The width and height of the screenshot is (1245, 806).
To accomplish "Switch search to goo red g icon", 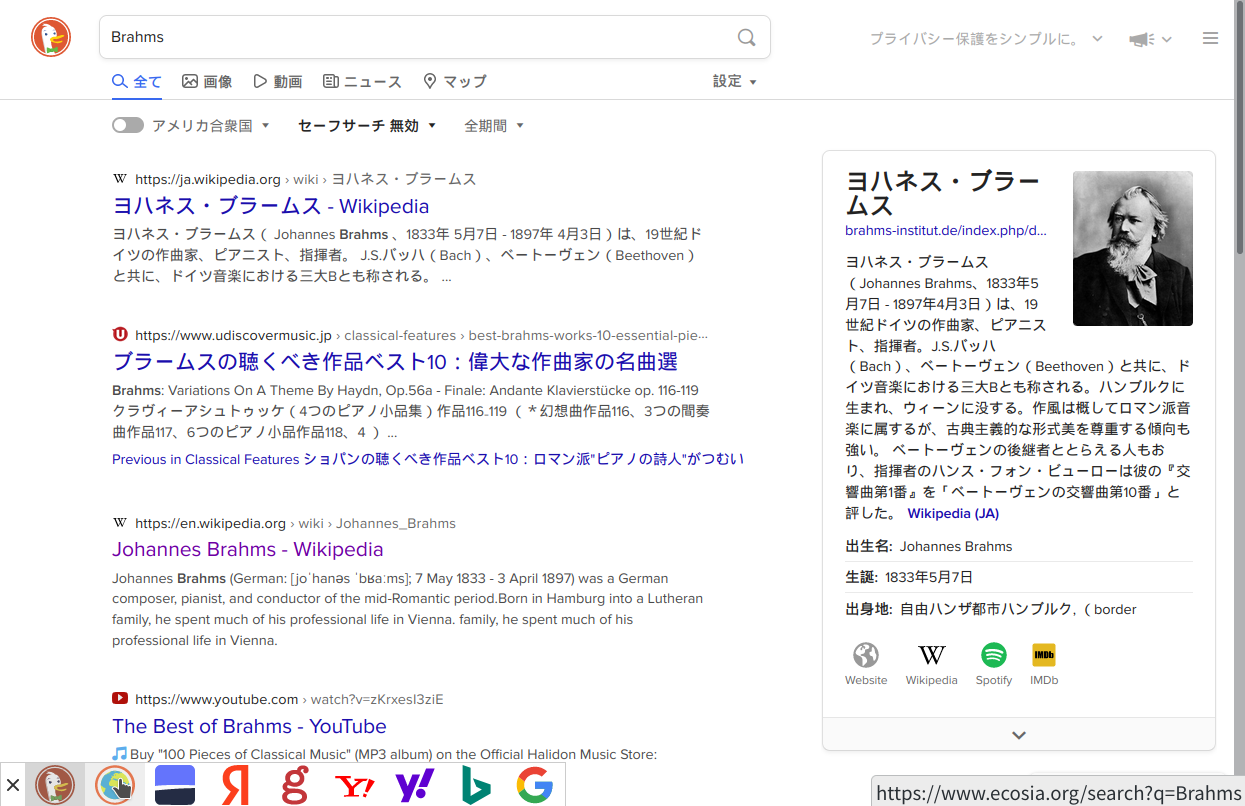I will click(295, 785).
